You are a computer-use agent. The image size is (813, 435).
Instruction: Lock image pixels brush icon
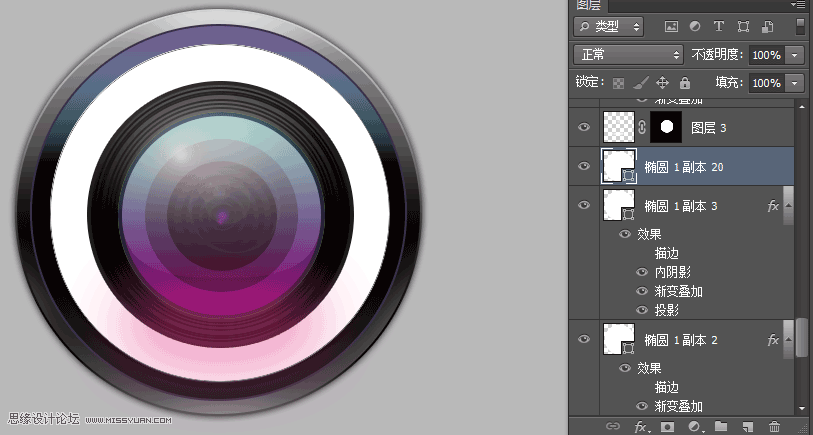pos(641,83)
